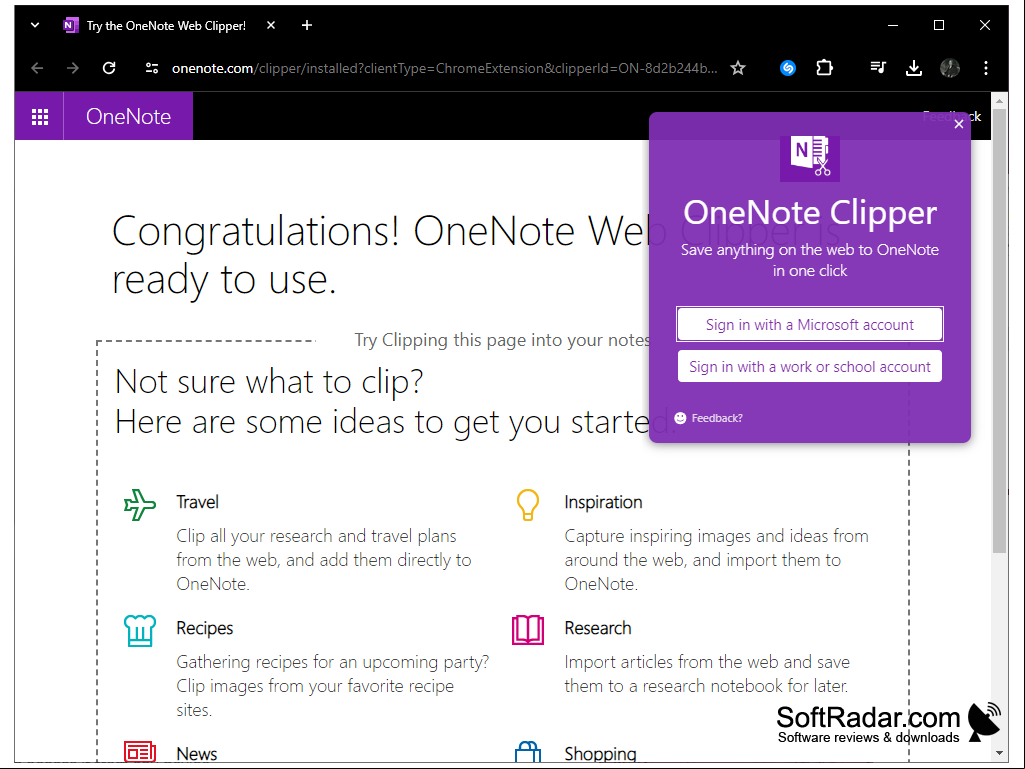Open the Microsoft apps grid launcher
The width and height of the screenshot is (1025, 769).
[x=40, y=116]
